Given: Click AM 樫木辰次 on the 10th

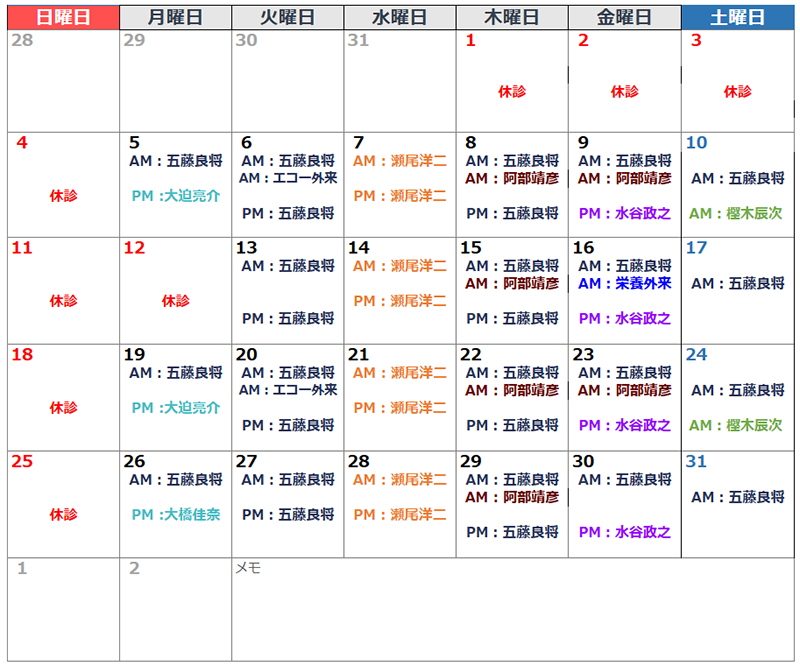Looking at the screenshot, I should click(736, 214).
